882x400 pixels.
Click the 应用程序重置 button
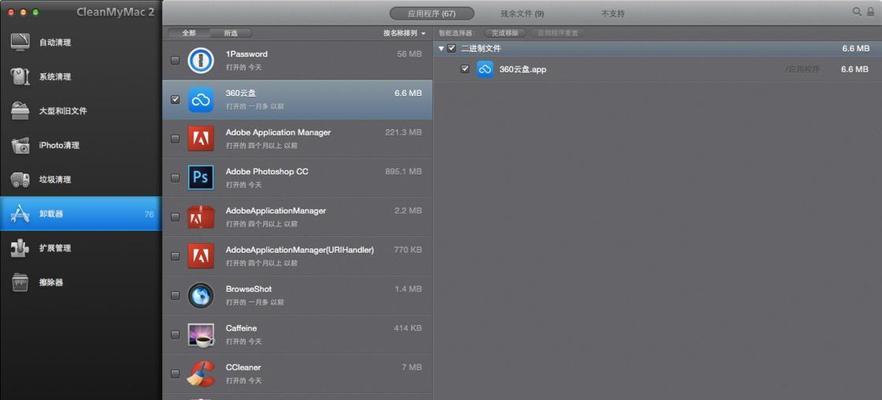tap(558, 33)
